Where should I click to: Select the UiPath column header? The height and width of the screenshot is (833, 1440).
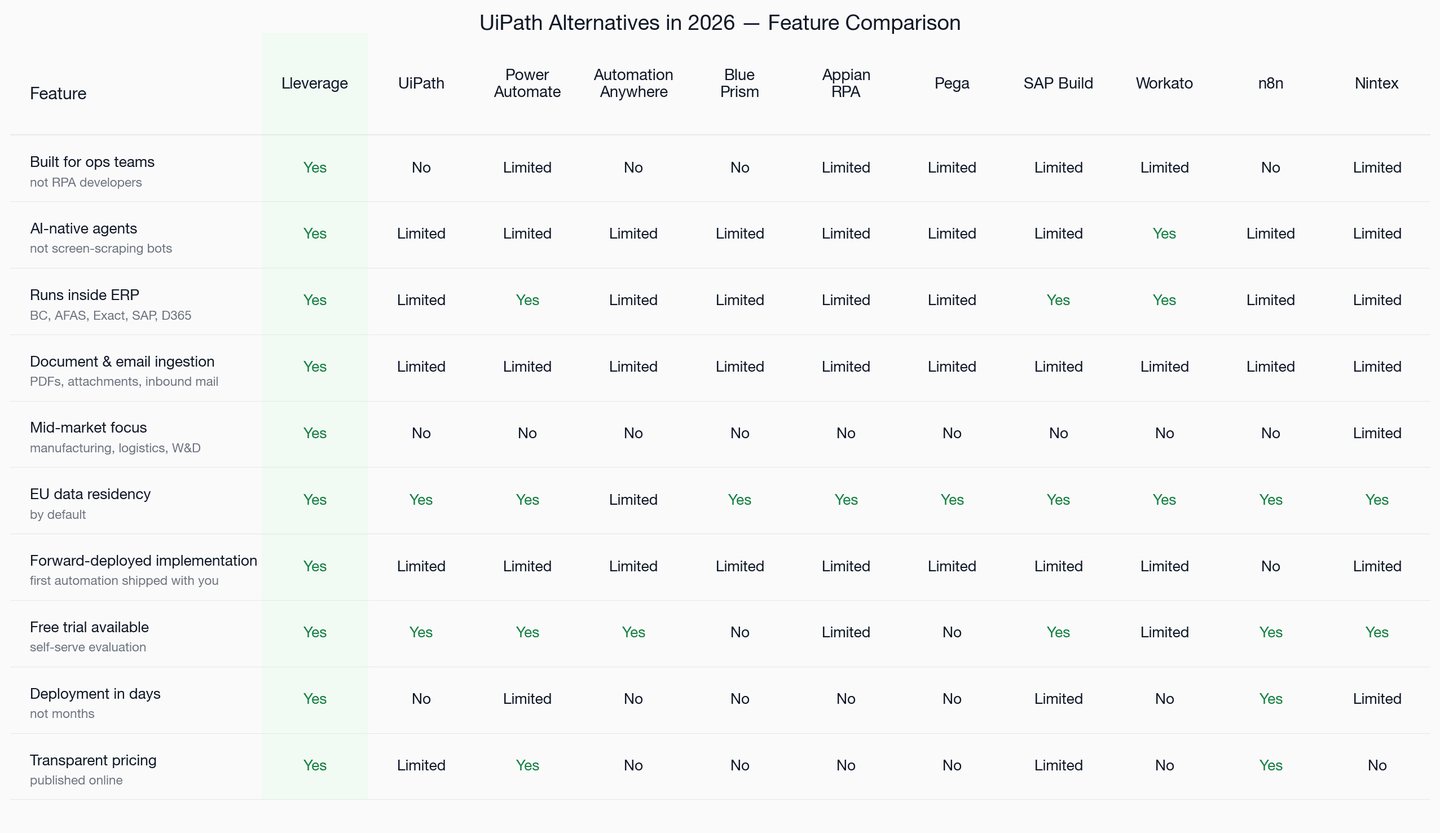pos(421,83)
